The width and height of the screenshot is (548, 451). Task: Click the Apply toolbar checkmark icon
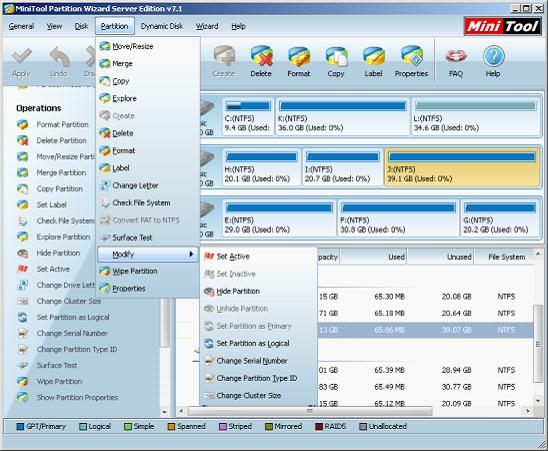[22, 57]
